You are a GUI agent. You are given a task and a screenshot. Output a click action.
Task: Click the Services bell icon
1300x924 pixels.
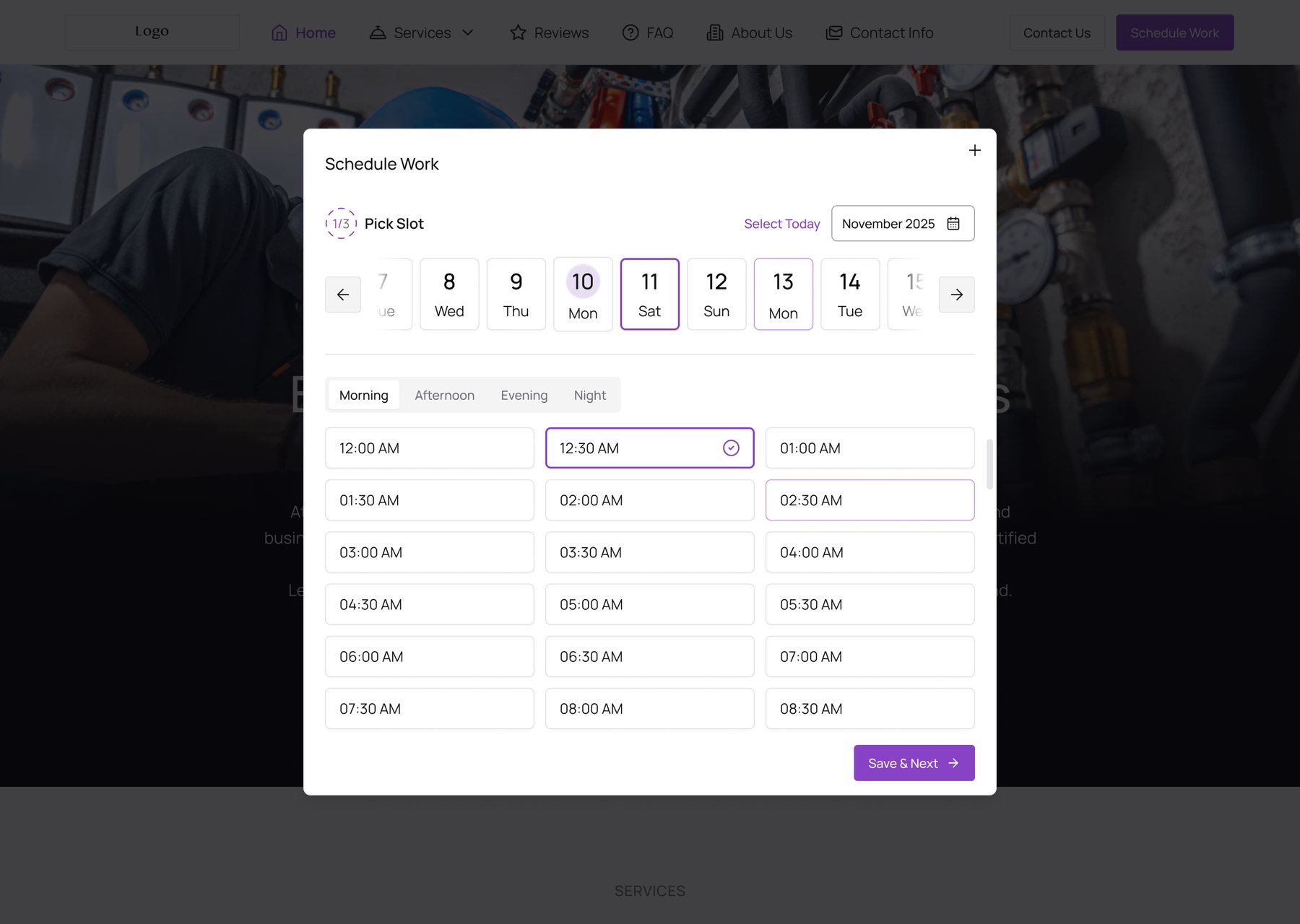tap(378, 32)
